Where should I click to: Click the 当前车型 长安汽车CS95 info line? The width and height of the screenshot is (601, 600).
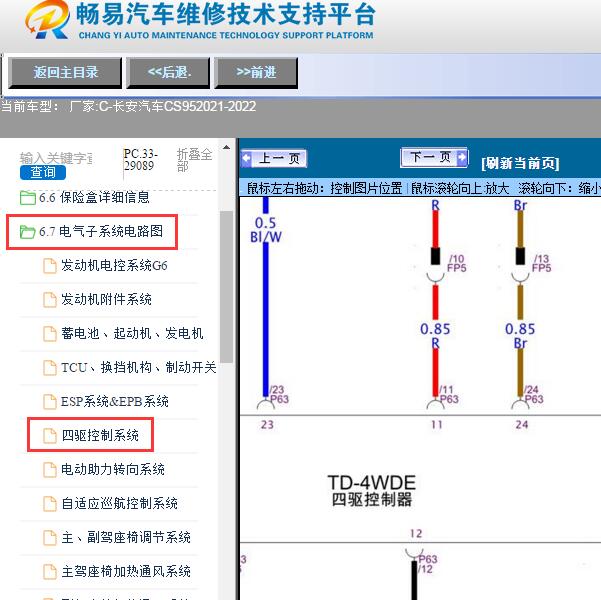click(128, 106)
